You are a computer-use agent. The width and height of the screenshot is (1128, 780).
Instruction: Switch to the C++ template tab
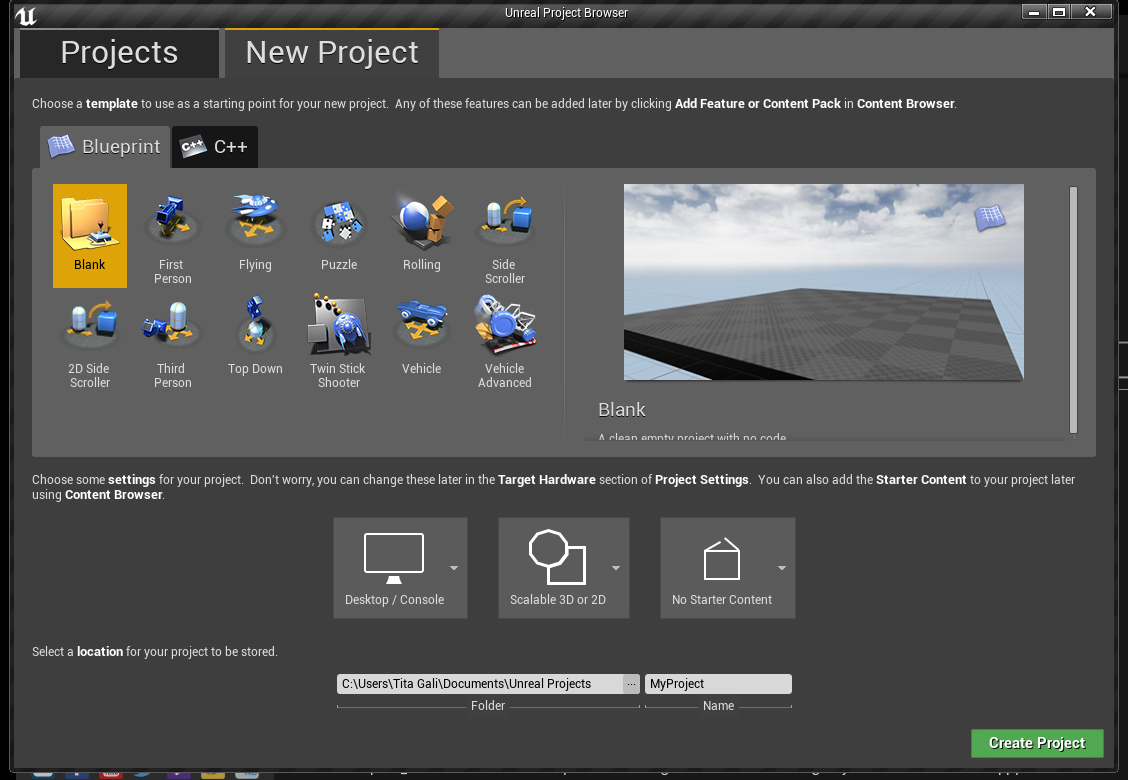[x=216, y=147]
